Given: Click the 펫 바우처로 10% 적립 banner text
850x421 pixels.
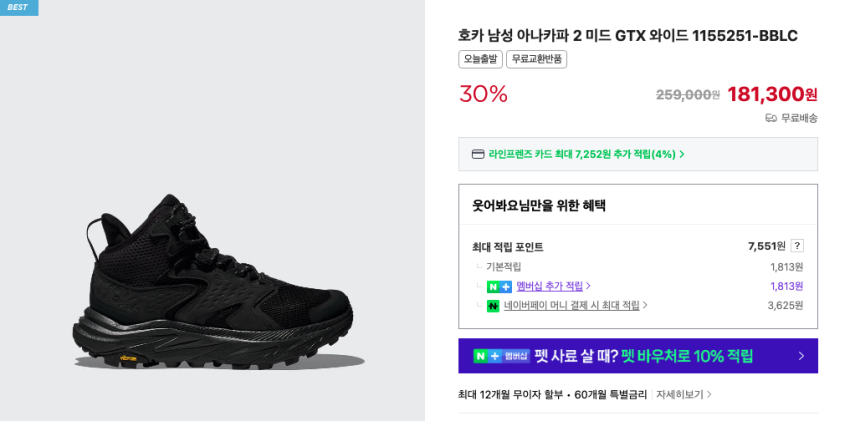Looking at the screenshot, I should pos(686,356).
